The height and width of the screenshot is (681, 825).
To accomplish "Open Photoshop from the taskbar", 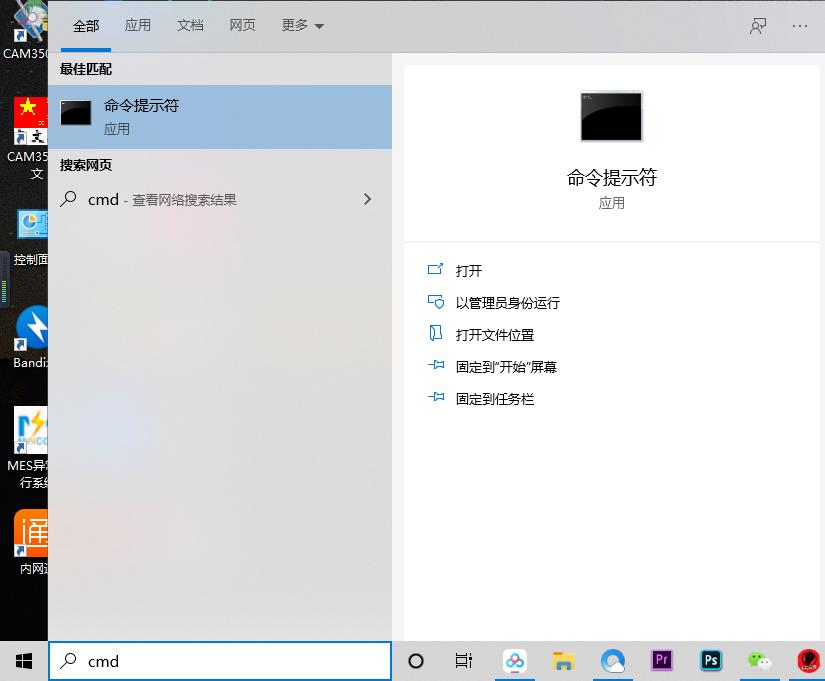I will pos(710,661).
